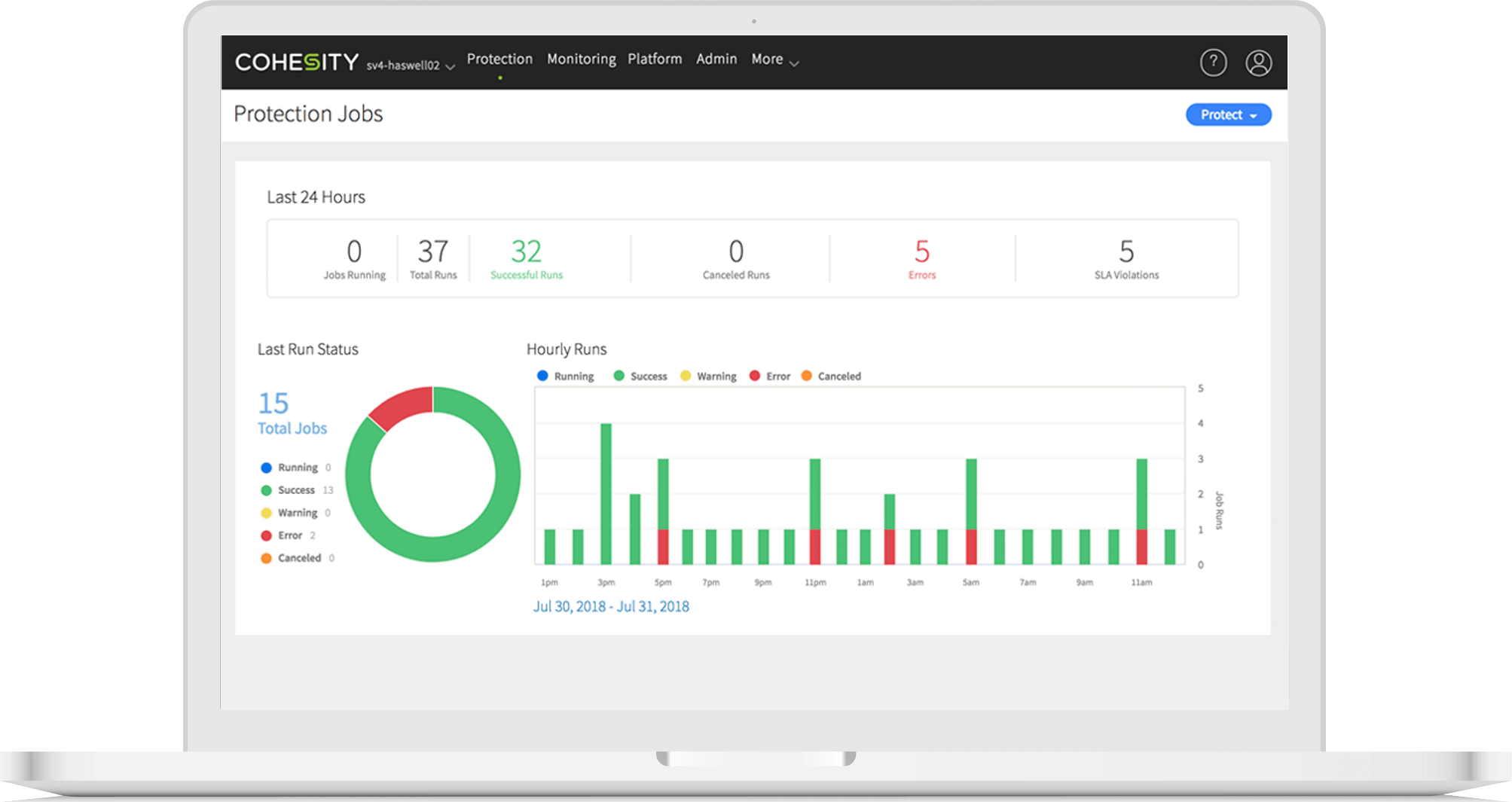Select the 37 Total Runs stat

coord(433,258)
